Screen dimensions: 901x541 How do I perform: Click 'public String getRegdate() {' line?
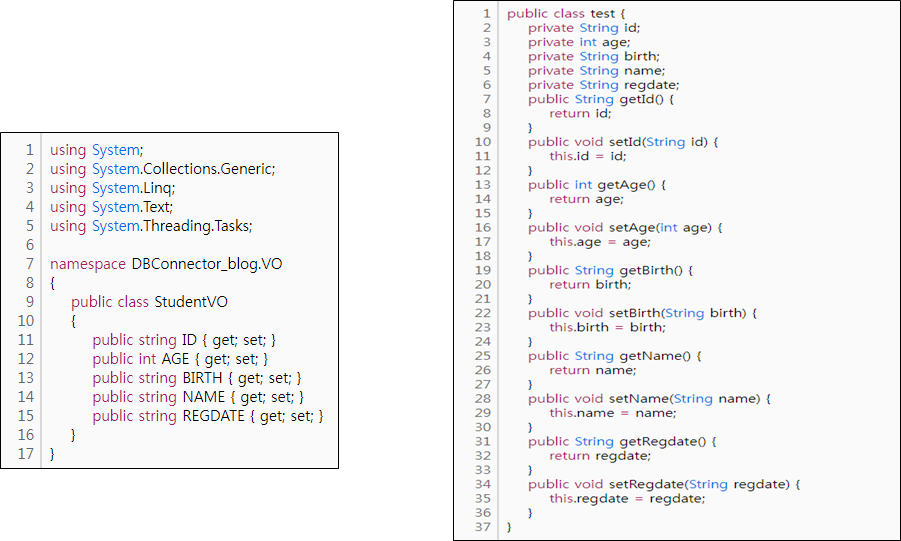point(622,442)
